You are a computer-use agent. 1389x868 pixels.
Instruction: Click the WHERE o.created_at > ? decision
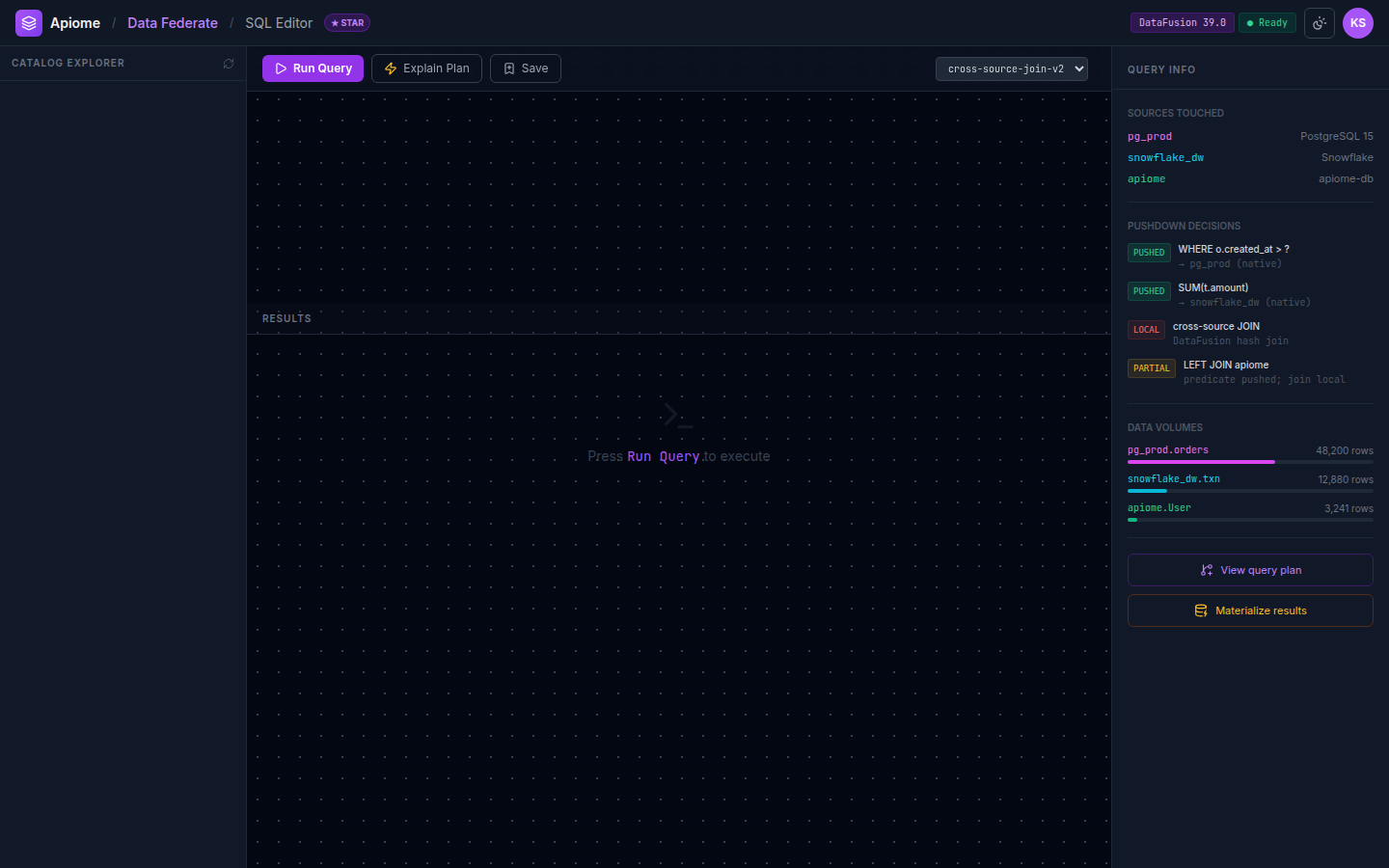1234,249
